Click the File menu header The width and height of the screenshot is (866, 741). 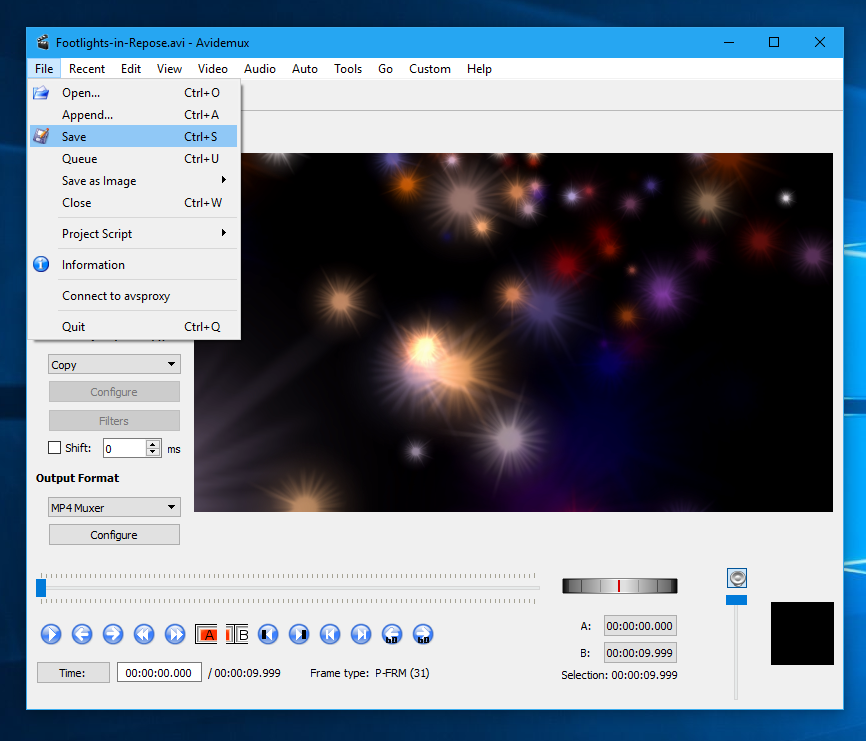(x=44, y=68)
